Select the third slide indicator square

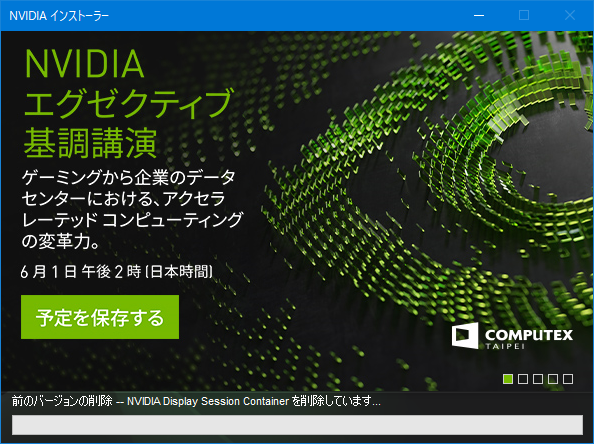(x=538, y=379)
